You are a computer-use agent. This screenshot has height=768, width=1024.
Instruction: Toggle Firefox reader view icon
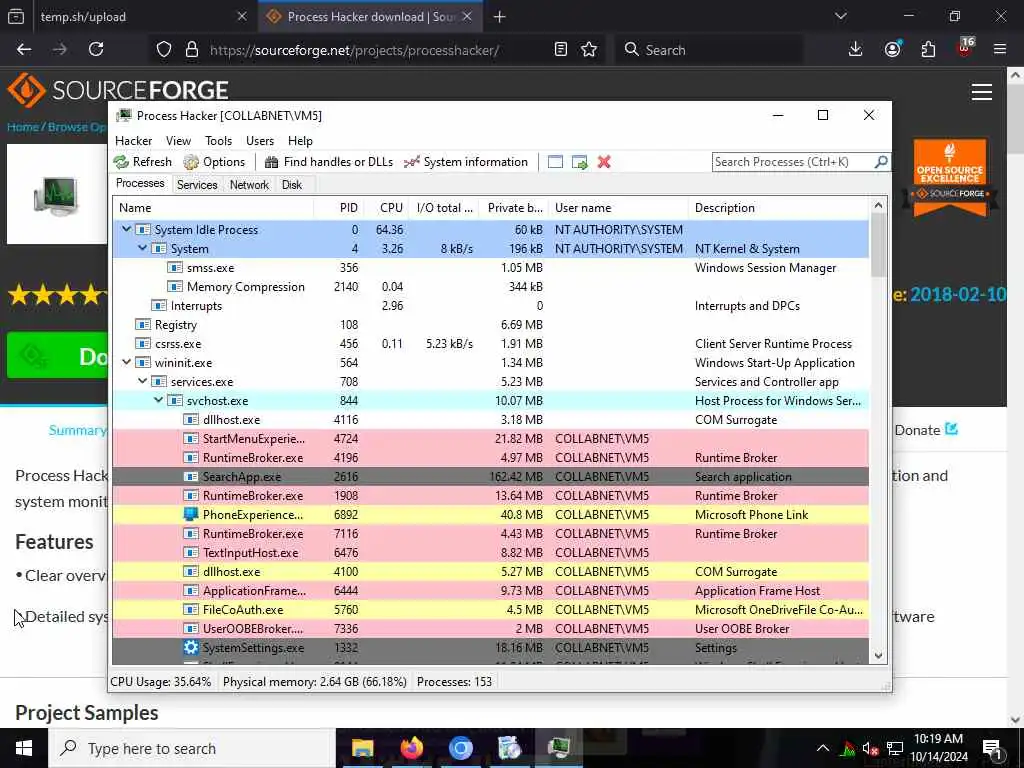click(560, 50)
